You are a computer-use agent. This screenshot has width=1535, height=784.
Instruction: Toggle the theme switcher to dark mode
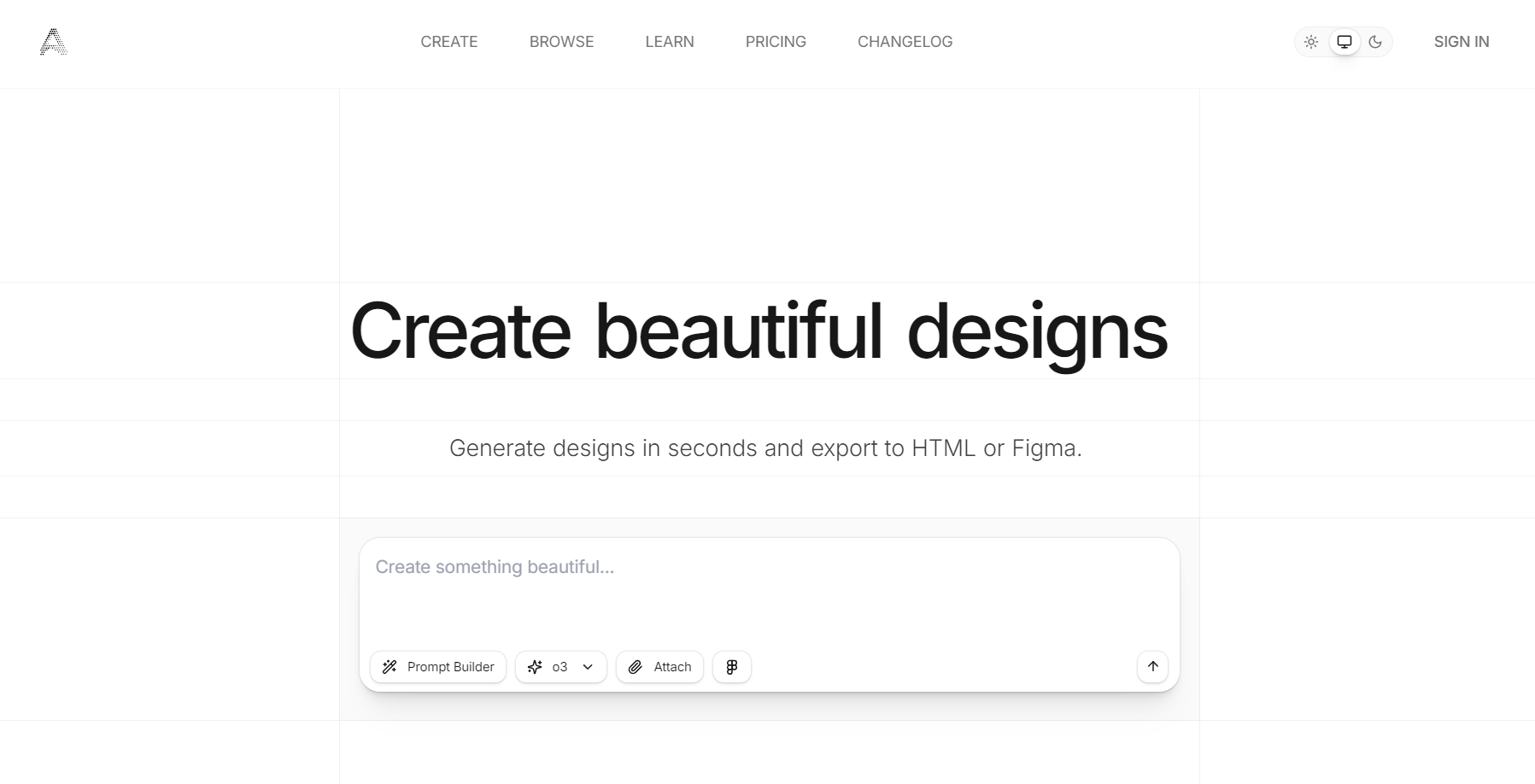[x=1375, y=41]
